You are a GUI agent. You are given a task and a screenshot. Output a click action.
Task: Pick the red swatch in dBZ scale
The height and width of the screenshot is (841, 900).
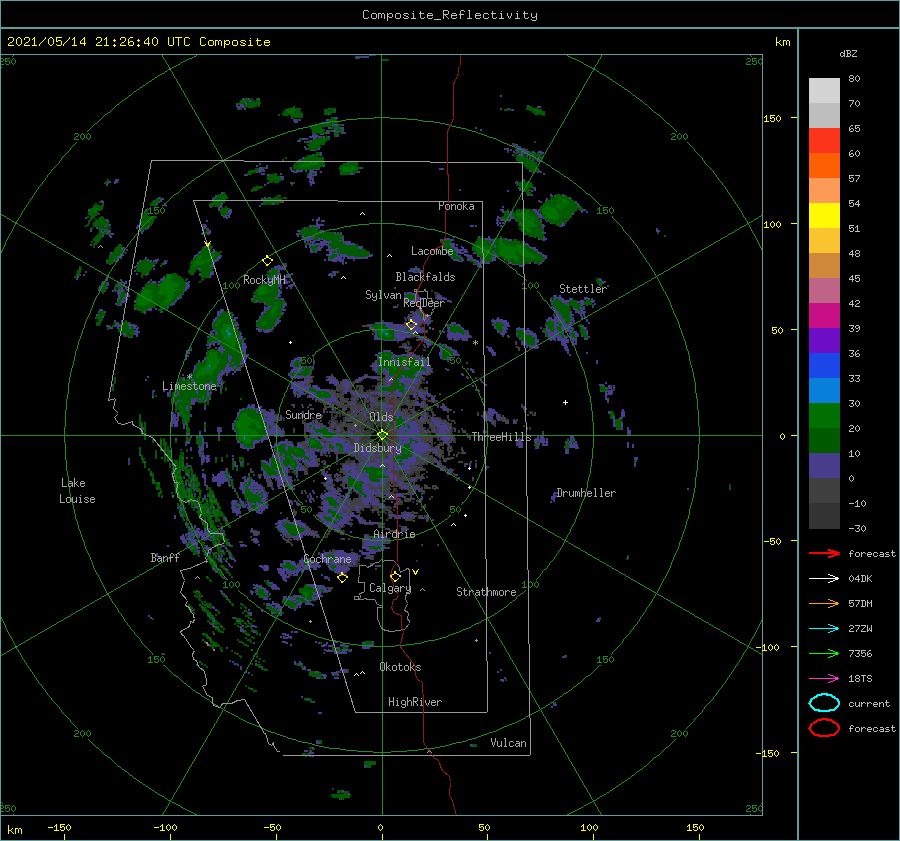(824, 141)
